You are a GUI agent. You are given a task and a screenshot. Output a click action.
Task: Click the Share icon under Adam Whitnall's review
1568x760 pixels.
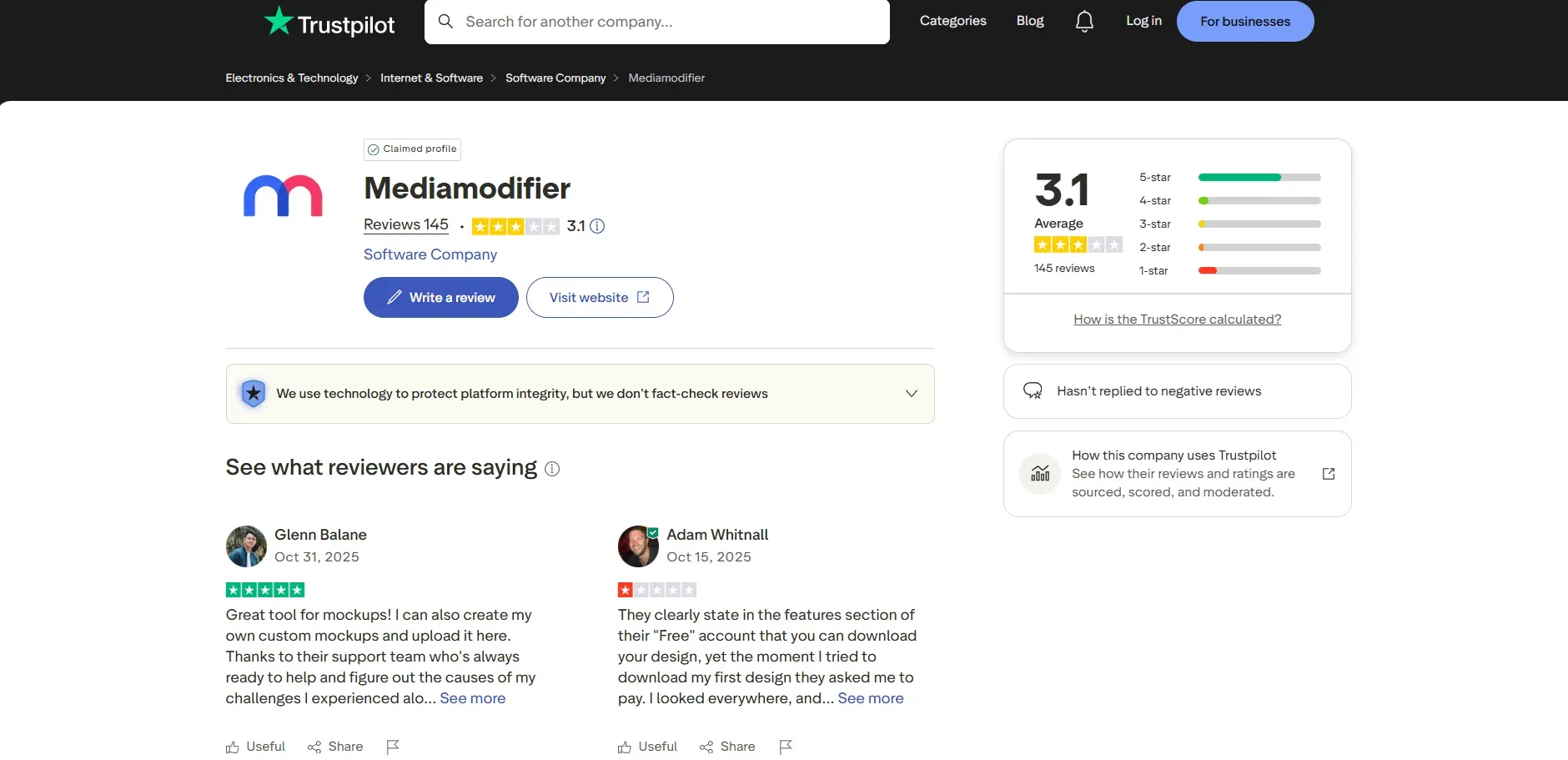706,747
